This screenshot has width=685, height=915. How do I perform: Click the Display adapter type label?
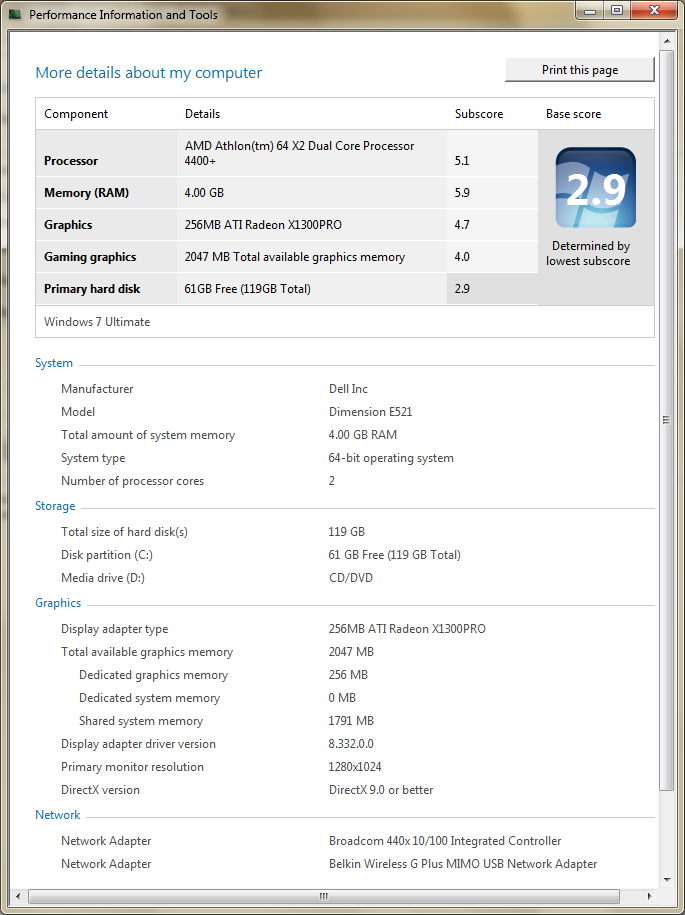coord(114,629)
